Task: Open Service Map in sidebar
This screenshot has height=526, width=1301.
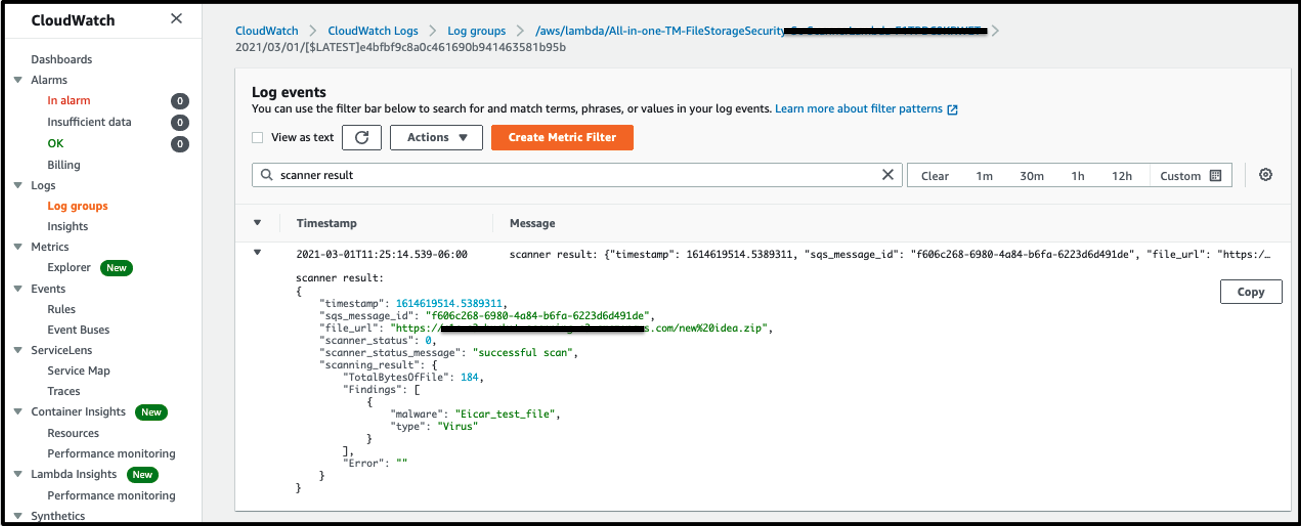Action: pos(79,371)
